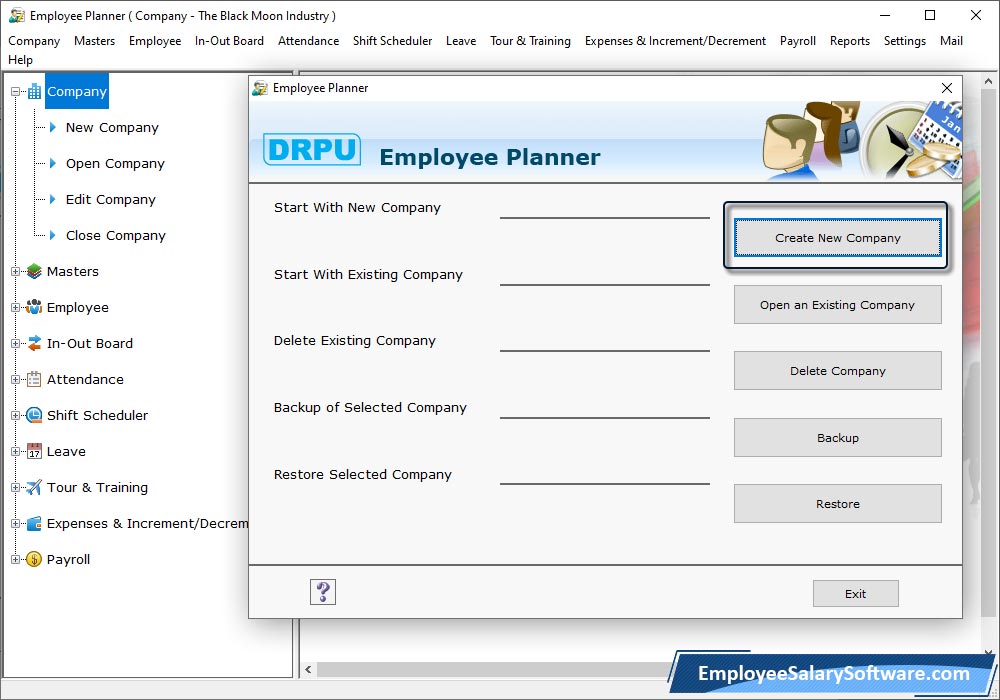Click the Expenses wallet icon in tree
Viewport: 1000px width, 700px height.
coord(34,523)
